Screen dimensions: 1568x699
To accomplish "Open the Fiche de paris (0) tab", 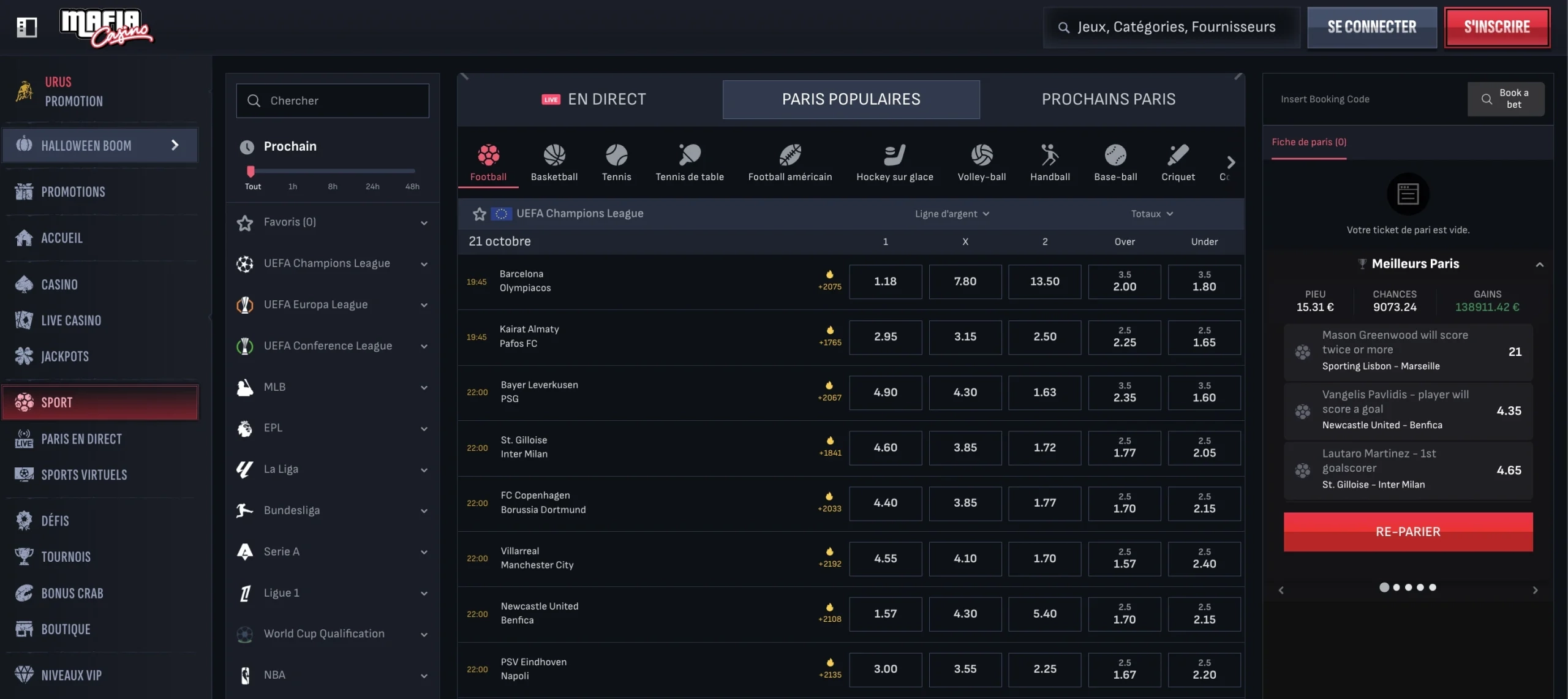I will pyautogui.click(x=1309, y=142).
